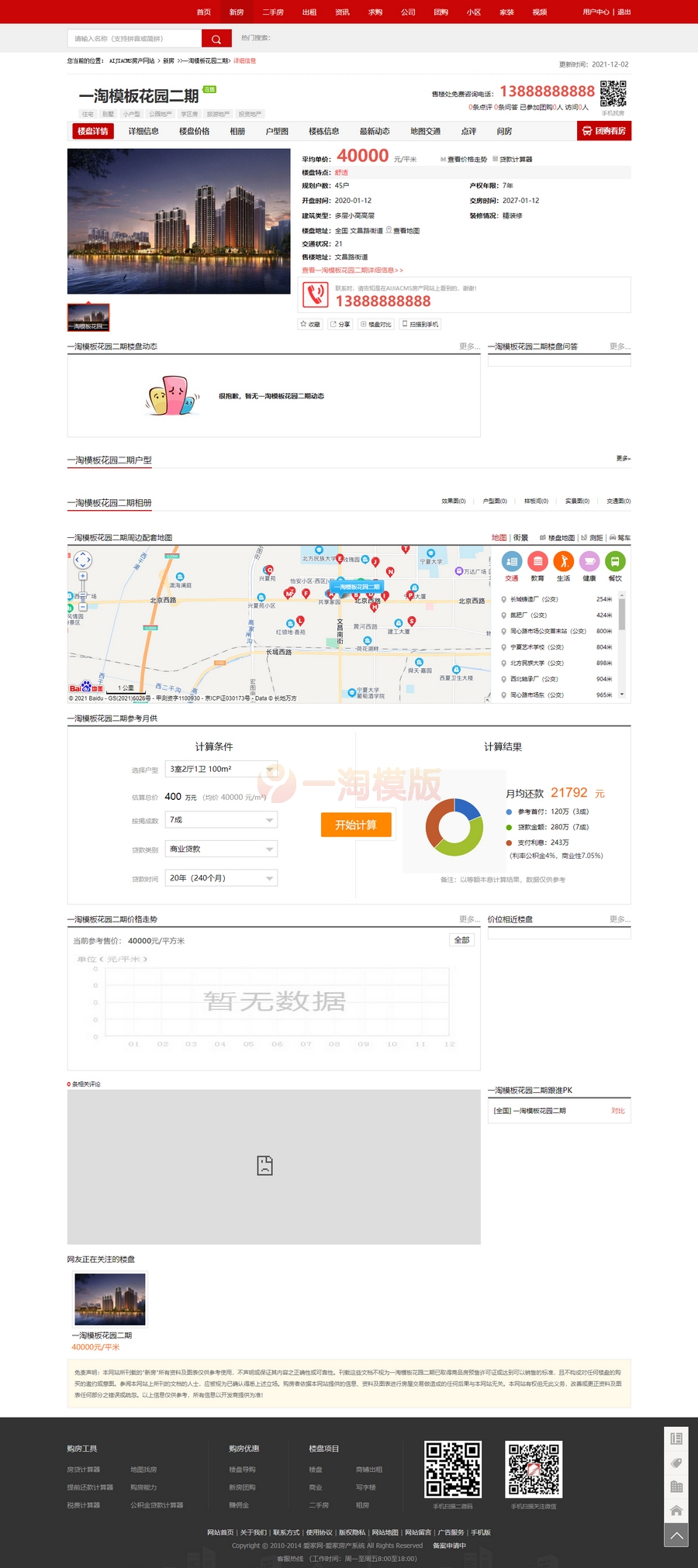Viewport: 698px width, 1568px height.
Task: Click the map pan compass control
Action: 82,560
